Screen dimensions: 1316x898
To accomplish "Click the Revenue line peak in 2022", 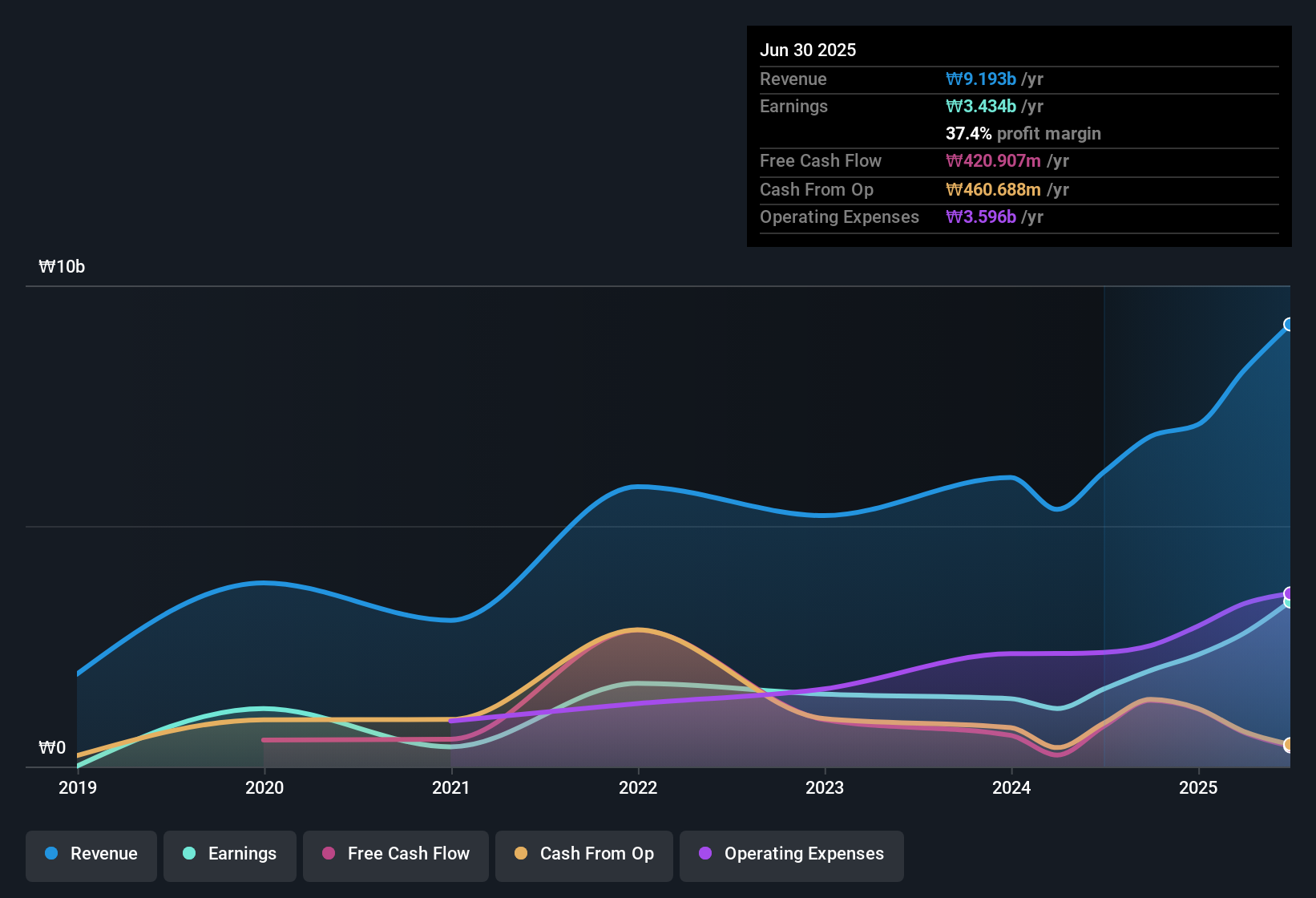I will coord(637,486).
